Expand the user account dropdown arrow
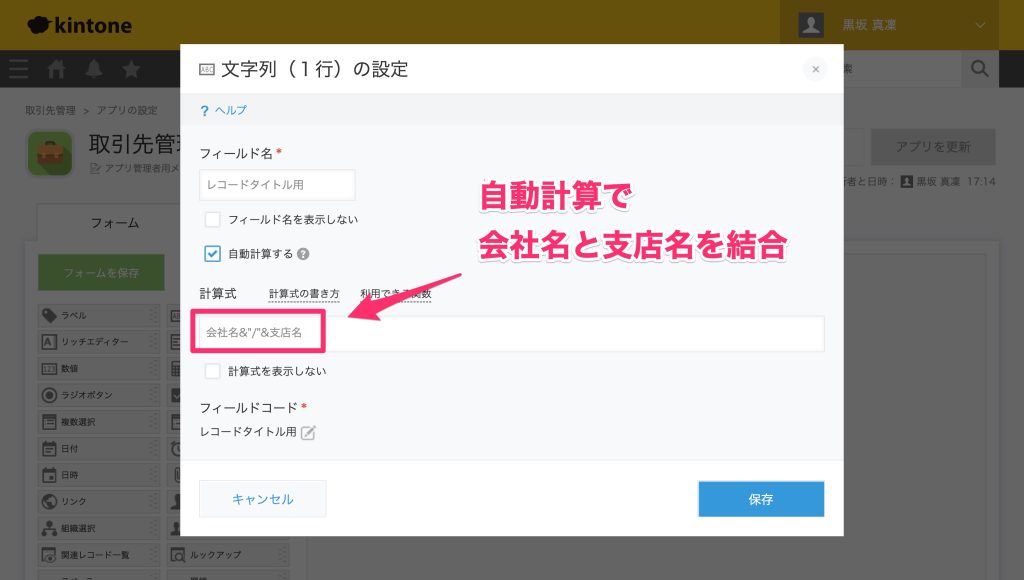1024x580 pixels. tap(980, 25)
